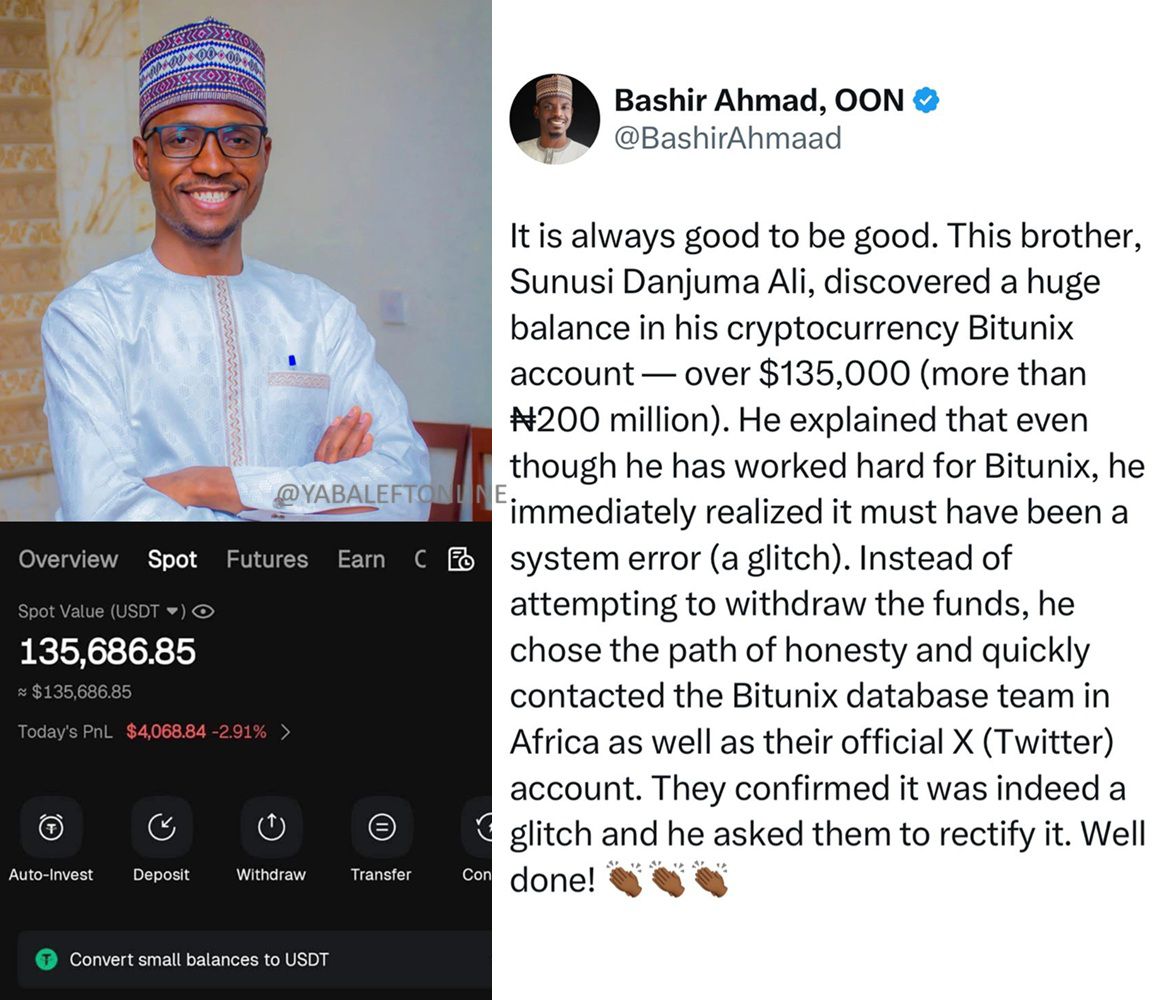Viewport: 1165px width, 1000px height.
Task: Click the large photo of the man
Action: (x=245, y=260)
